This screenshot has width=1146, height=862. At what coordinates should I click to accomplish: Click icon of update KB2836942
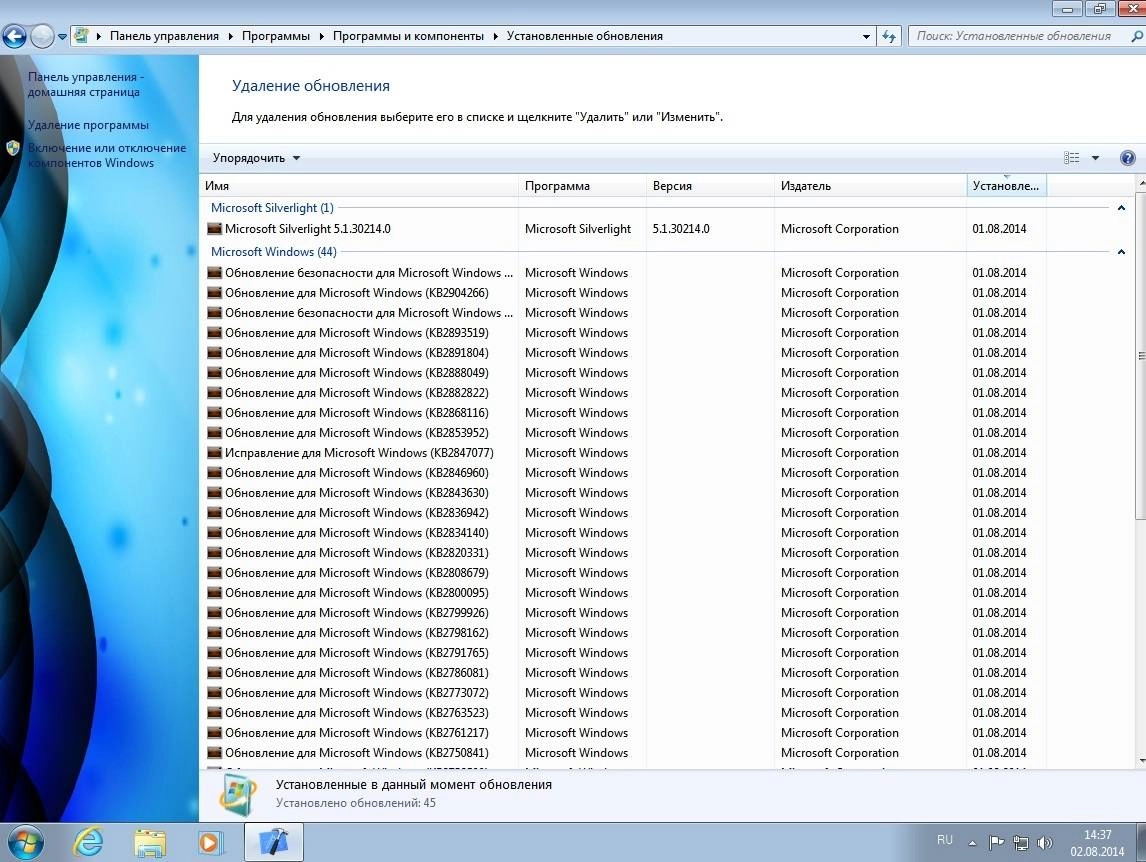click(214, 513)
